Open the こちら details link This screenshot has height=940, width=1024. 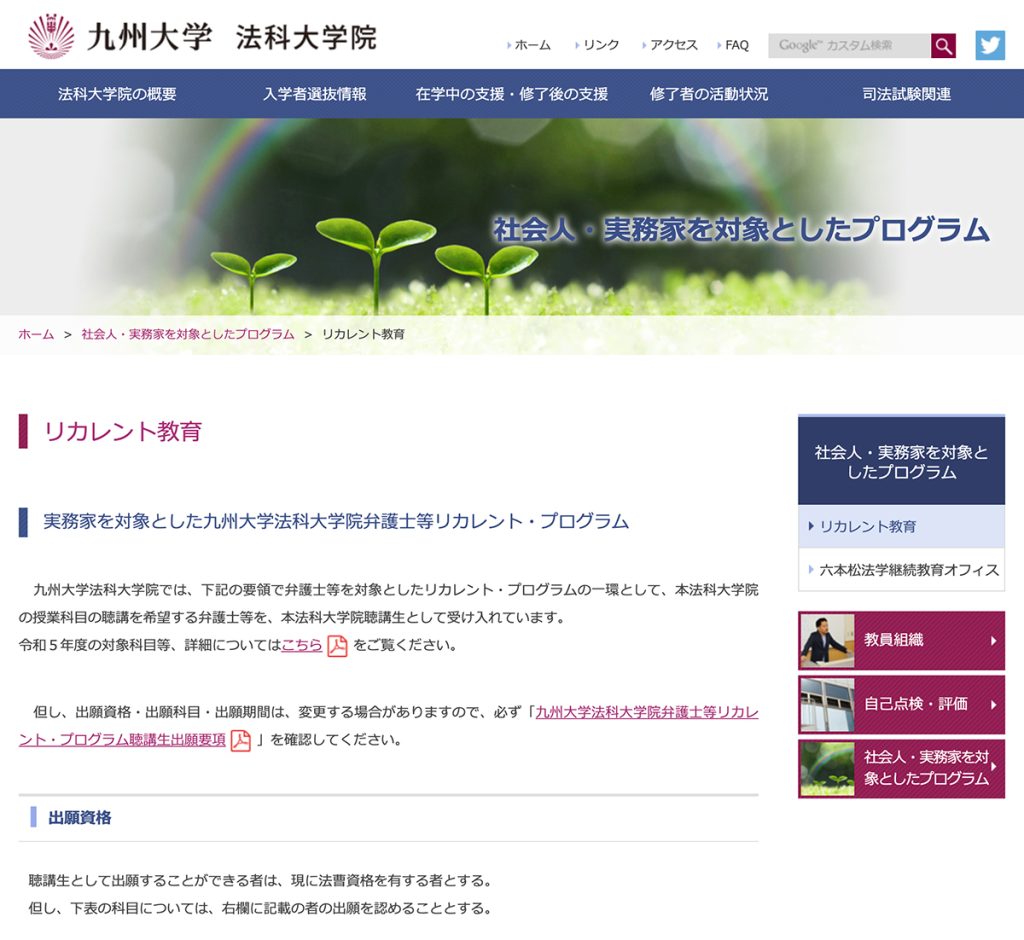click(301, 645)
